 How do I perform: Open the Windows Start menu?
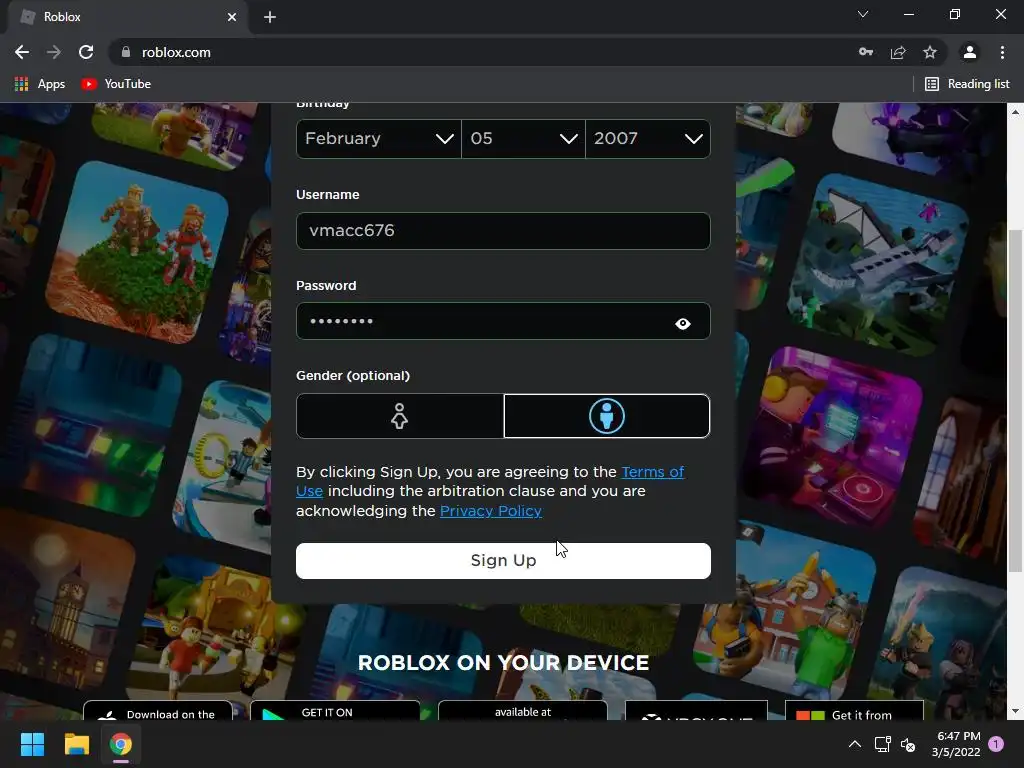coord(32,744)
